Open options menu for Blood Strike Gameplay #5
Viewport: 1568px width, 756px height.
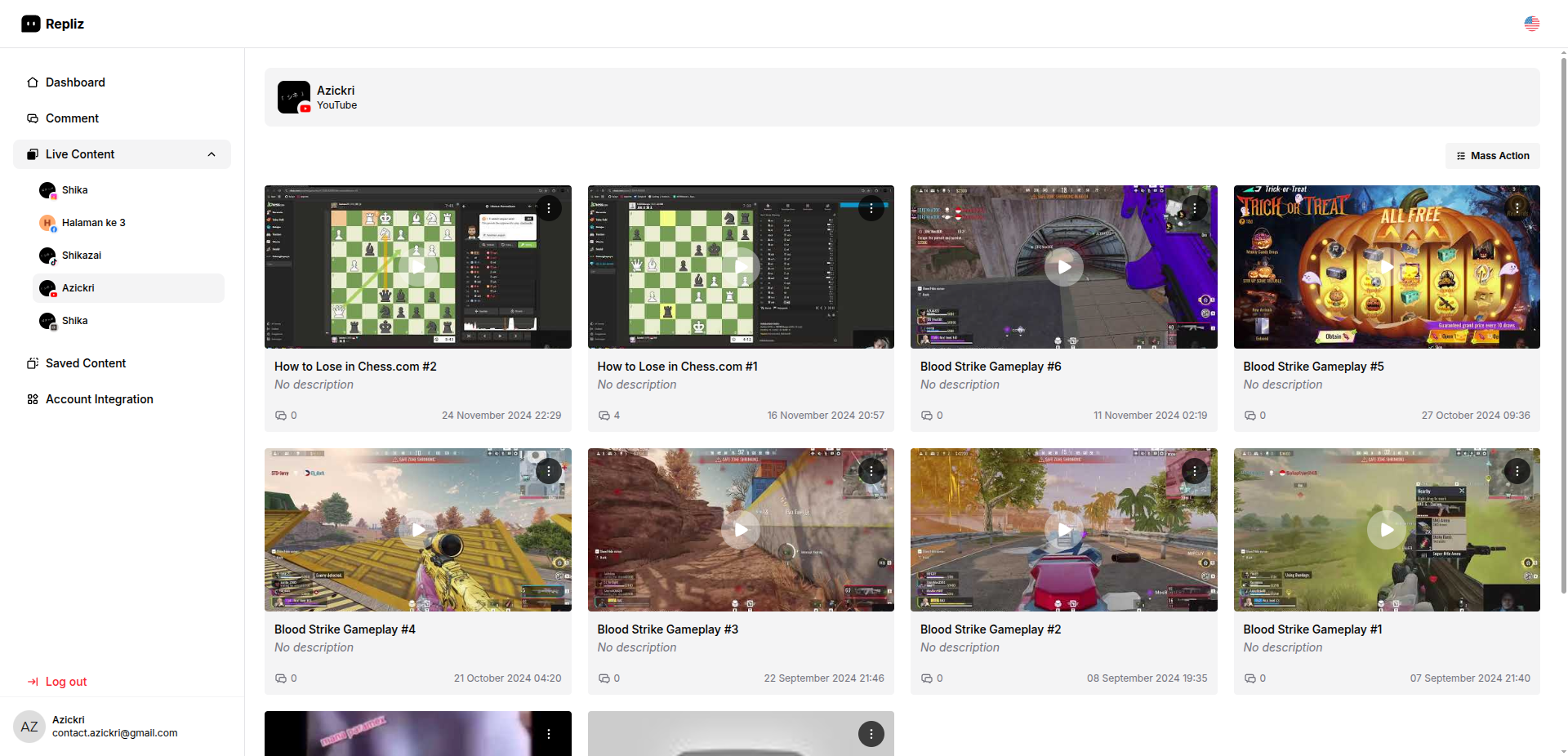(1517, 208)
